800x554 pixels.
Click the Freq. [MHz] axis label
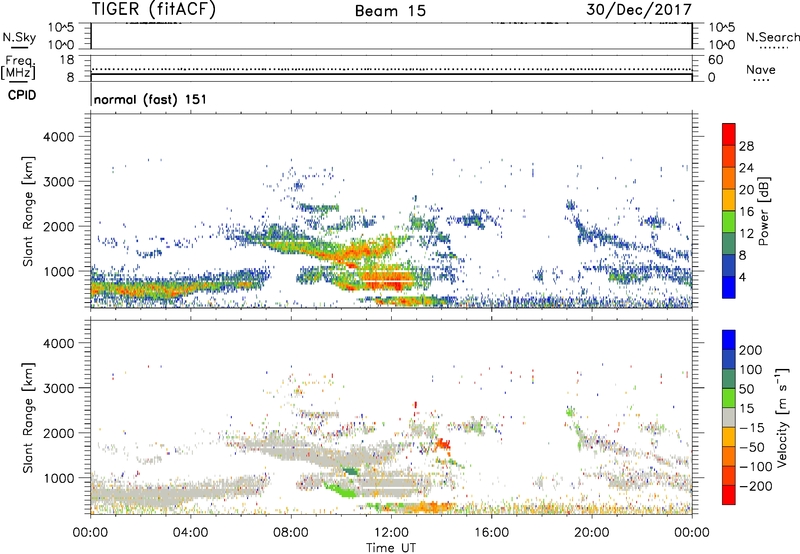pyautogui.click(x=18, y=68)
